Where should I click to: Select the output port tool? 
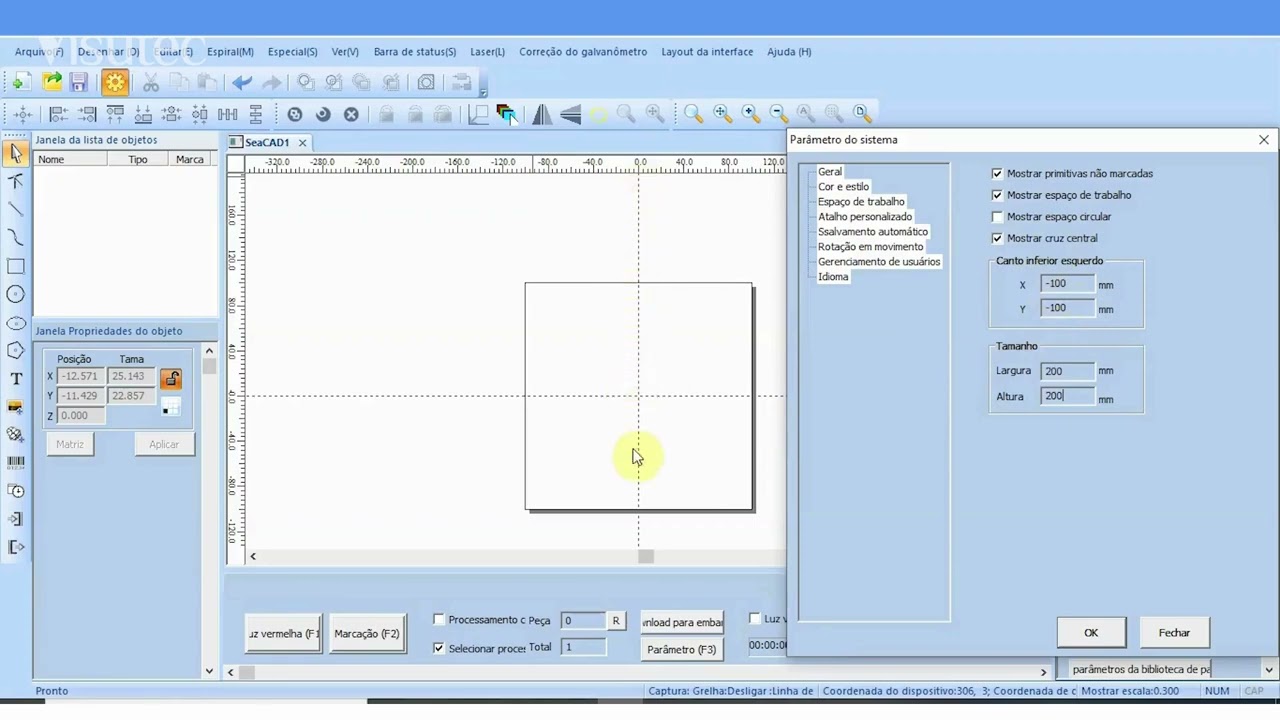[x=15, y=546]
